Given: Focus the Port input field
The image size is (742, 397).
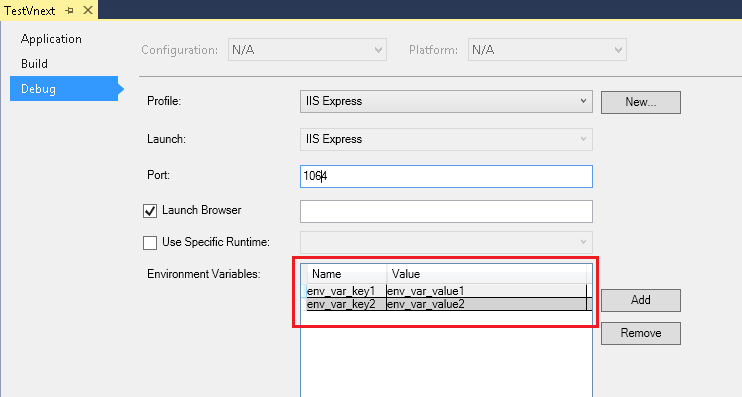Looking at the screenshot, I should (x=446, y=176).
